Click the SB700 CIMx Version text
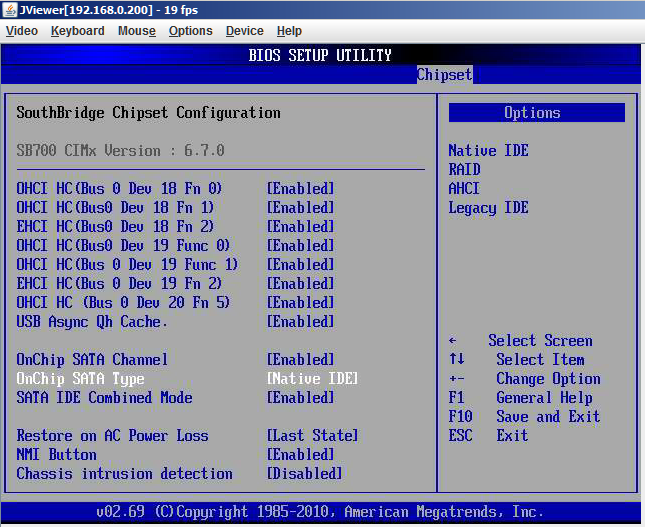Image resolution: width=645 pixels, height=527 pixels. tap(121, 151)
